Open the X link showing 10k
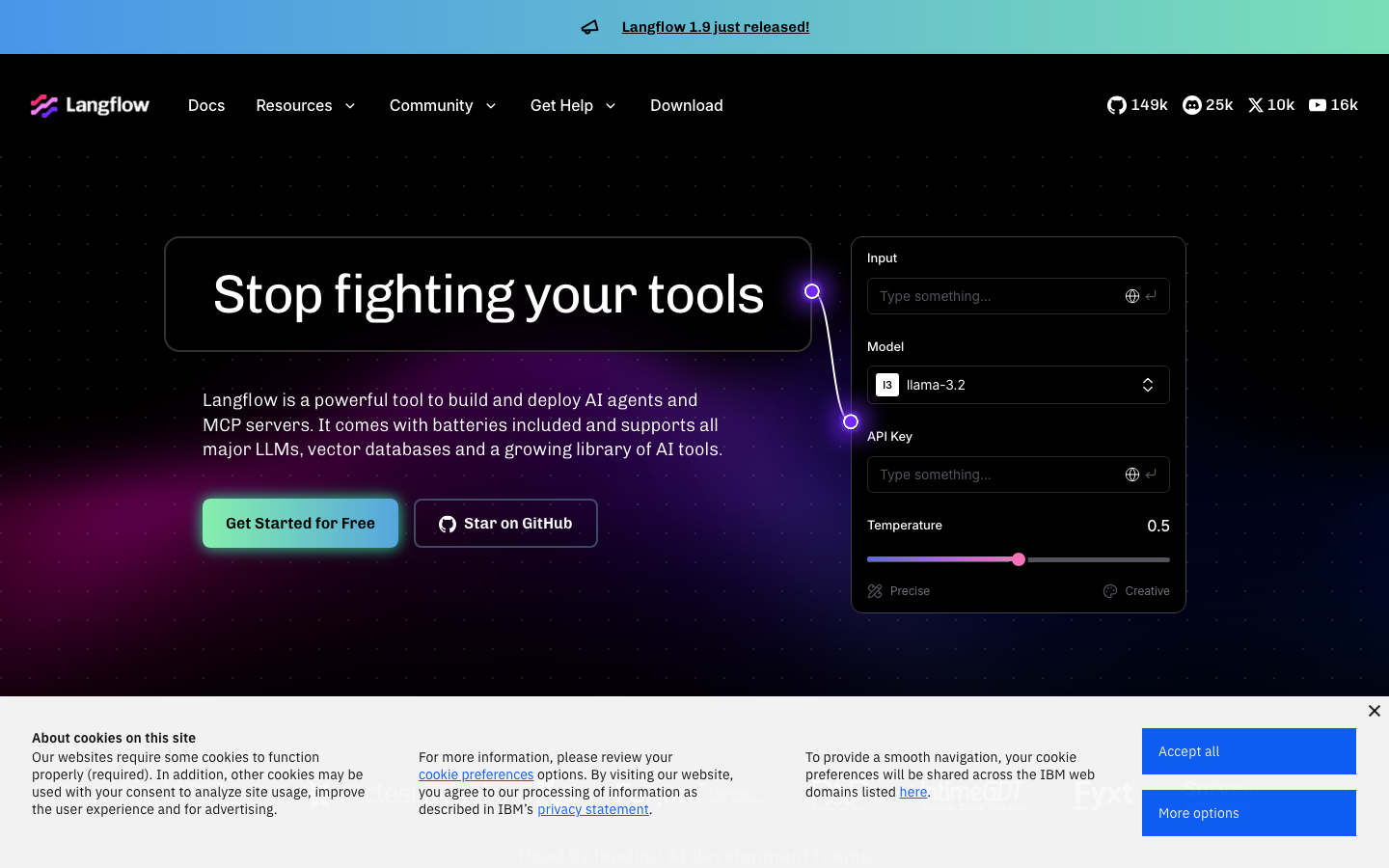 coord(1271,105)
